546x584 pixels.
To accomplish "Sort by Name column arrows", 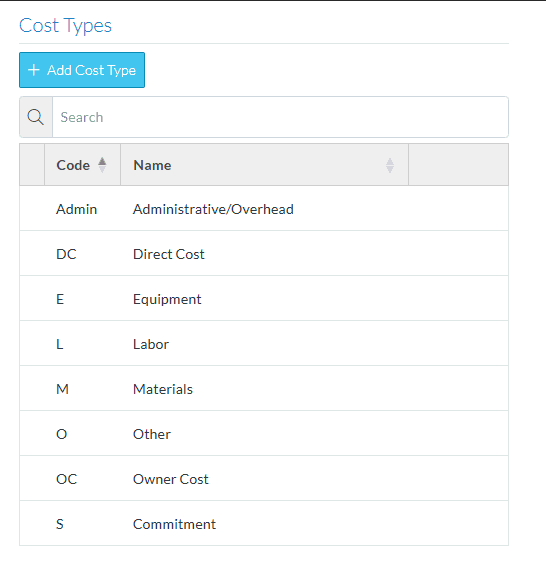I will tap(390, 165).
